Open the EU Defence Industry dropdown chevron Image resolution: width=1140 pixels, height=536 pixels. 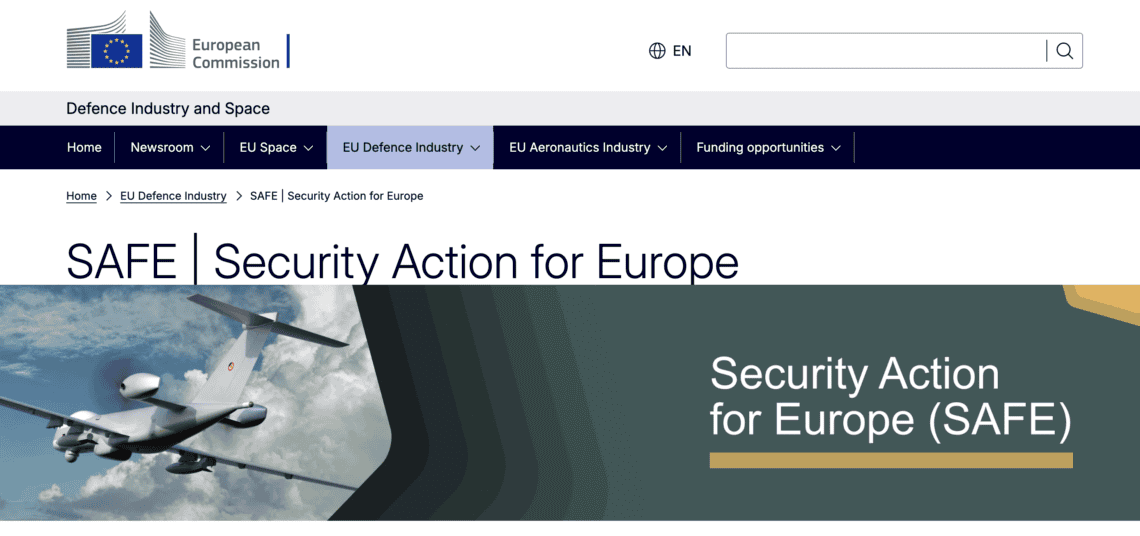coord(475,148)
